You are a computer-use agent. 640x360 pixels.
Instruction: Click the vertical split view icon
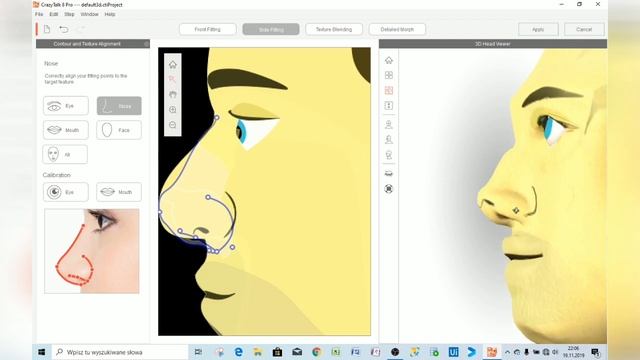(x=389, y=106)
